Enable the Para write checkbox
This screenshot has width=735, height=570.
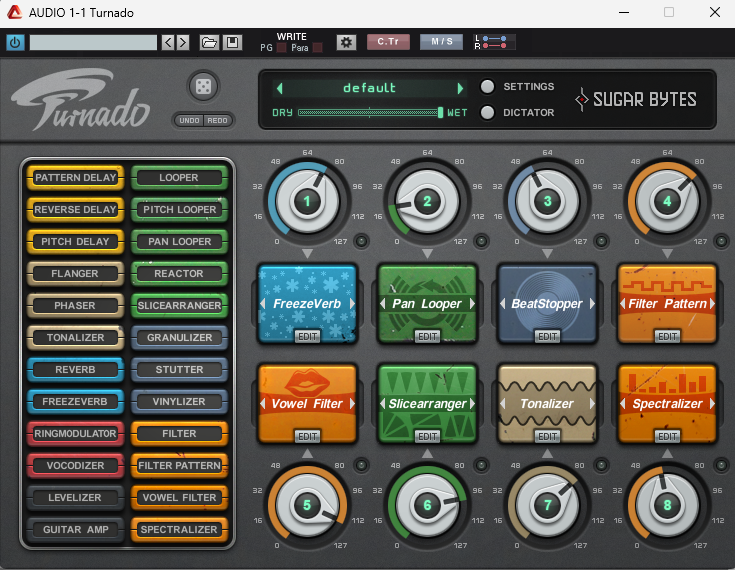tap(317, 48)
